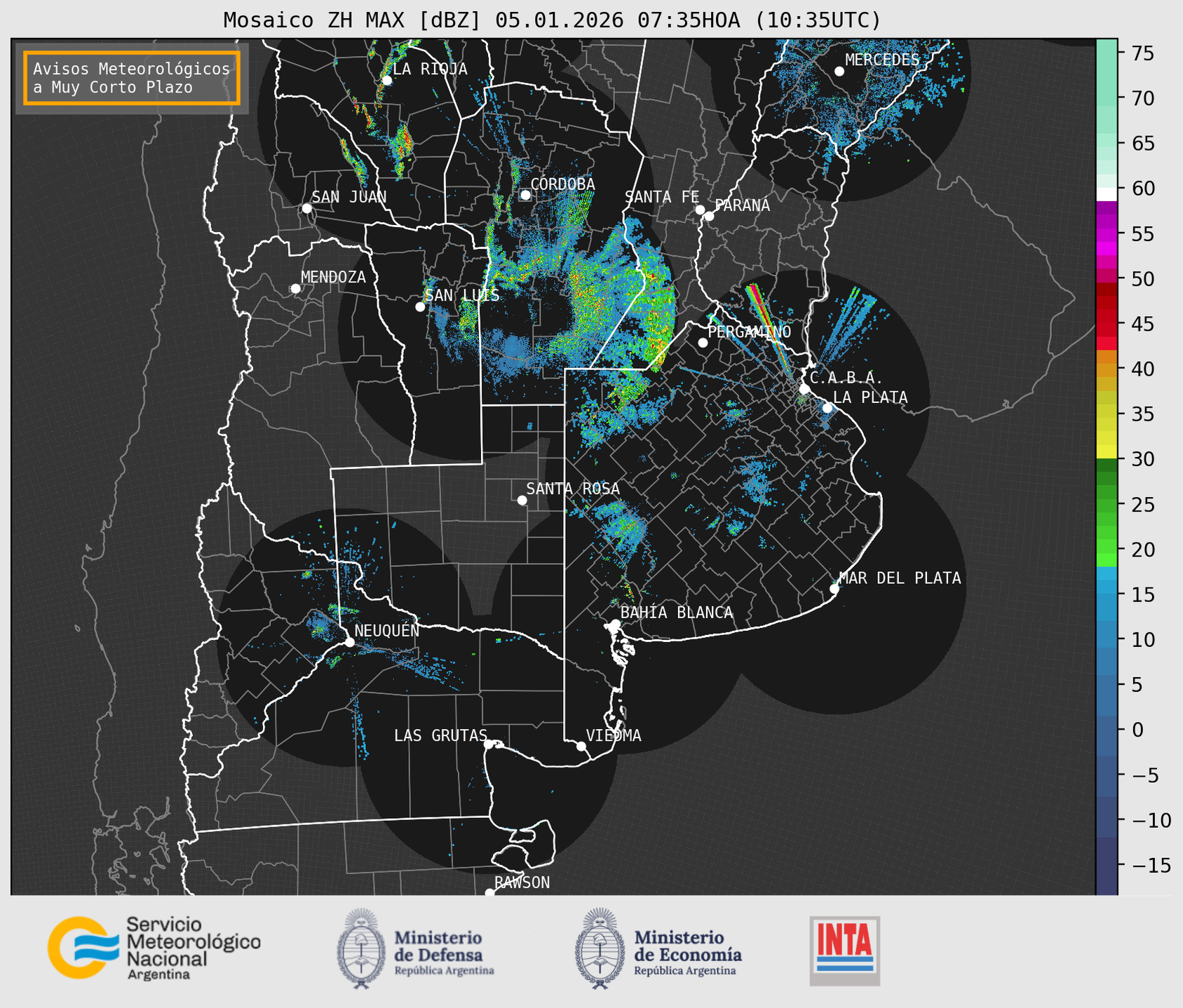Select the Mar del Plata marker dot
Image resolution: width=1183 pixels, height=1008 pixels.
pyautogui.click(x=834, y=588)
